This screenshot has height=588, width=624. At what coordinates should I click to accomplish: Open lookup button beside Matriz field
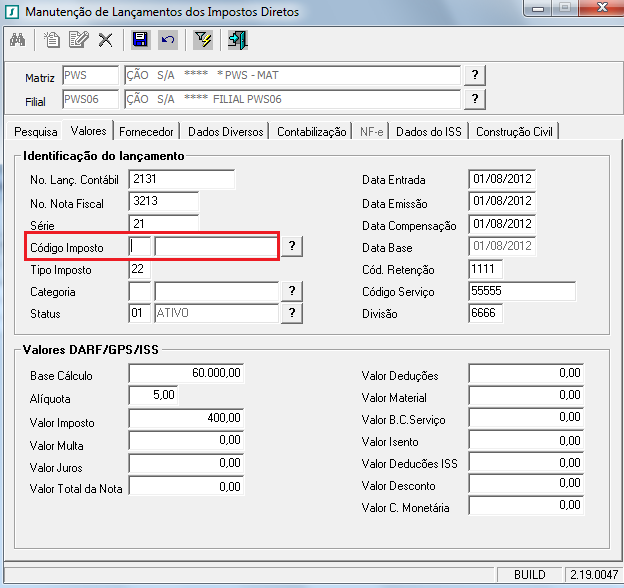[x=476, y=76]
